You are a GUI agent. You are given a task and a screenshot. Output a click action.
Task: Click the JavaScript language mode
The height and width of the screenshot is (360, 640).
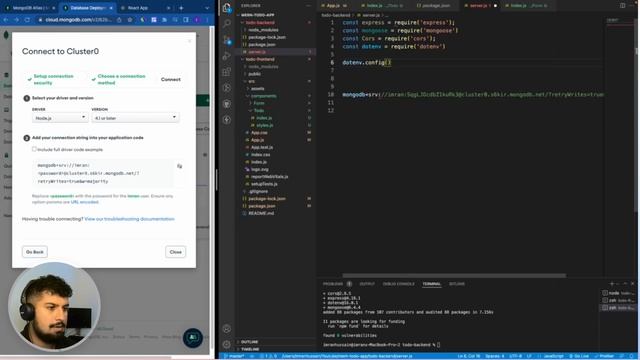[x=553, y=356]
